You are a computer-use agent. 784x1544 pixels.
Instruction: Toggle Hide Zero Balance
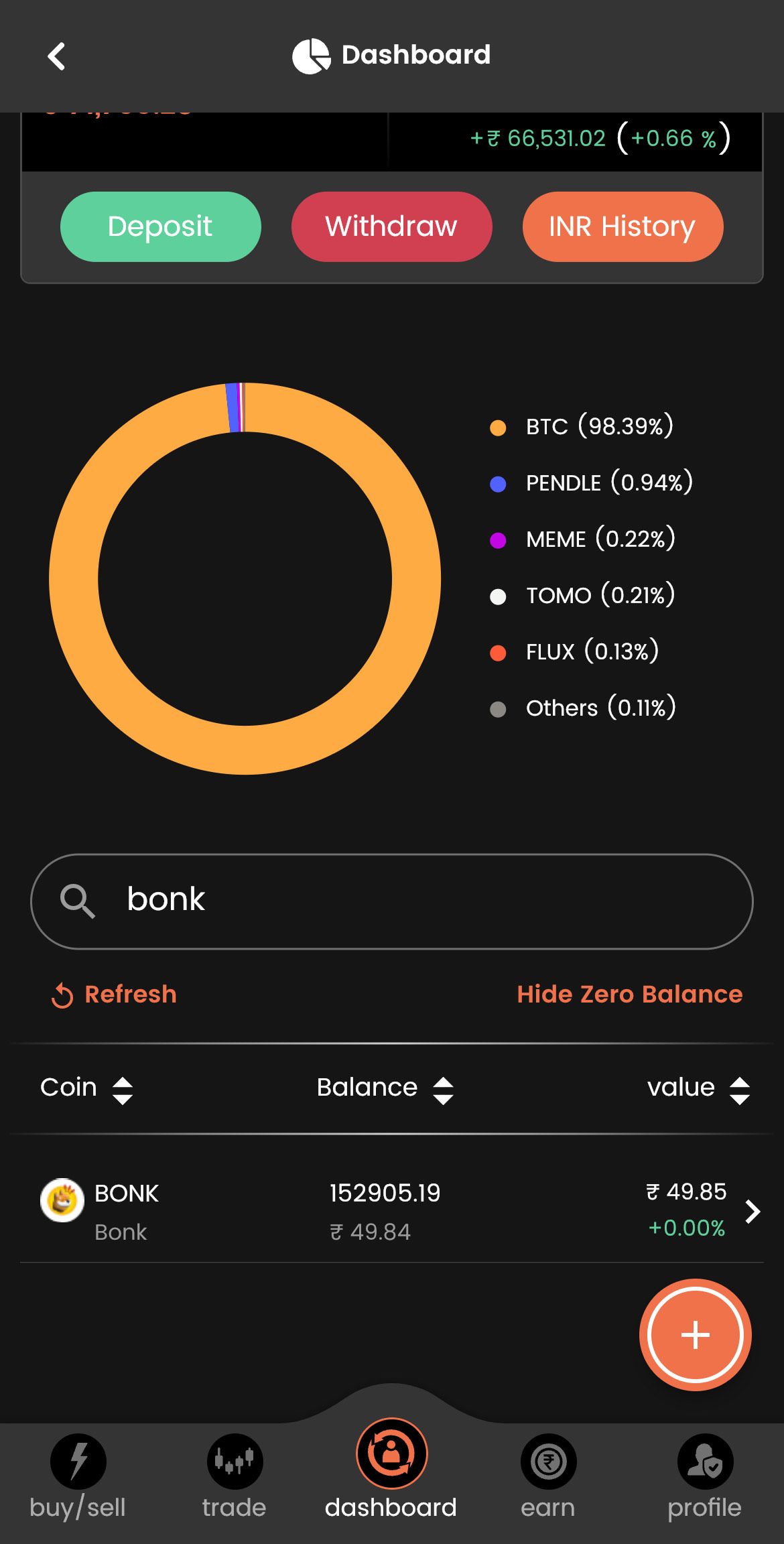coord(630,994)
